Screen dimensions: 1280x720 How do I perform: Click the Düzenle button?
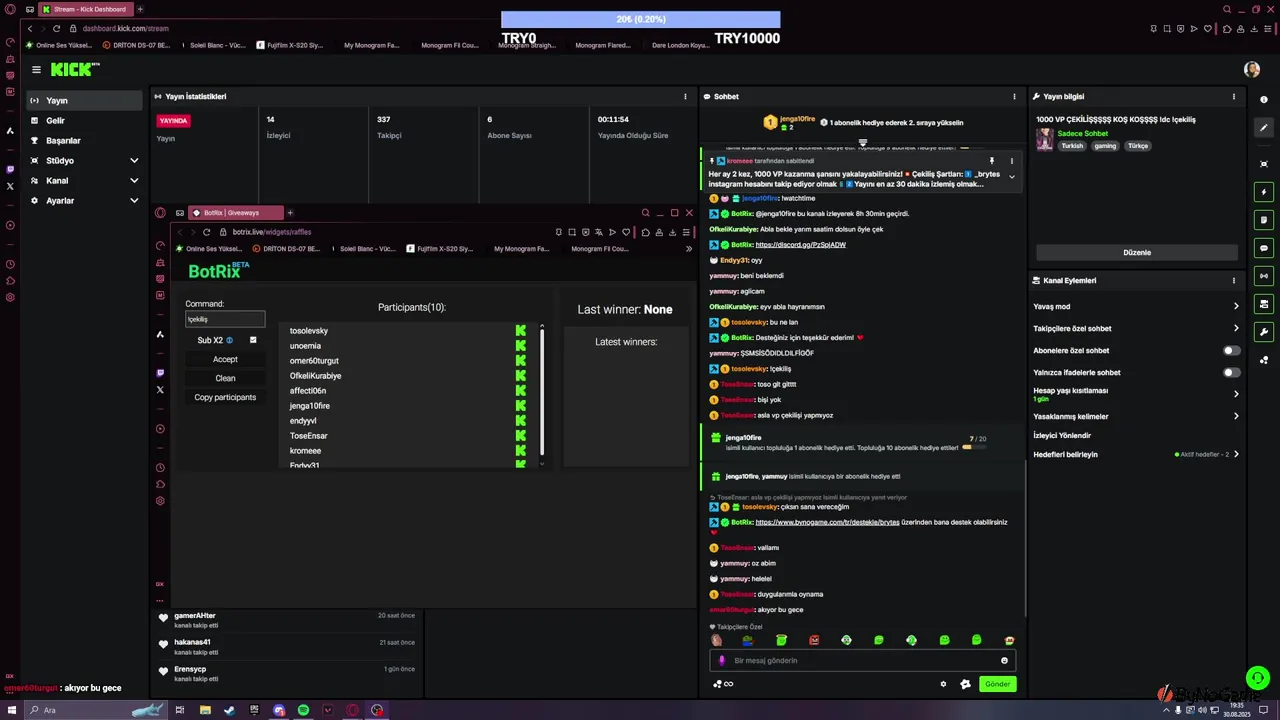point(1137,253)
